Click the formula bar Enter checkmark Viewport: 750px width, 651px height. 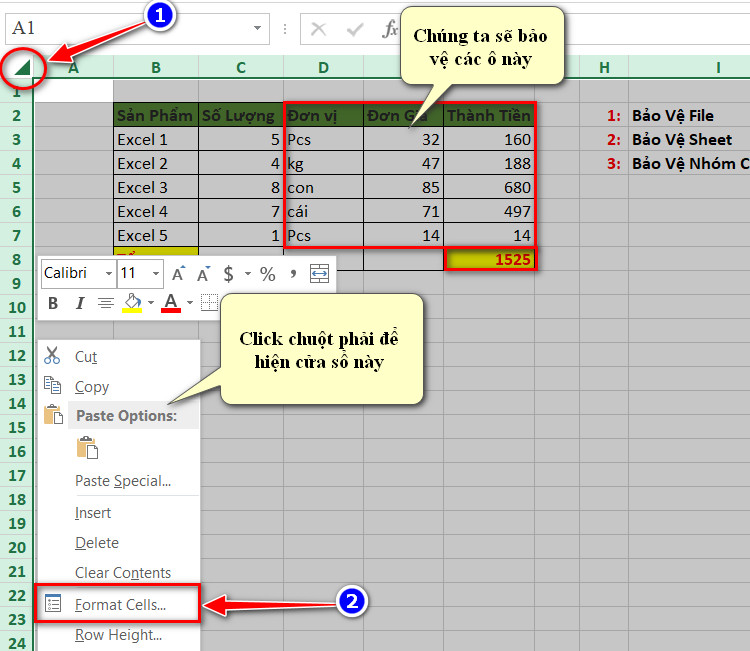tap(355, 30)
